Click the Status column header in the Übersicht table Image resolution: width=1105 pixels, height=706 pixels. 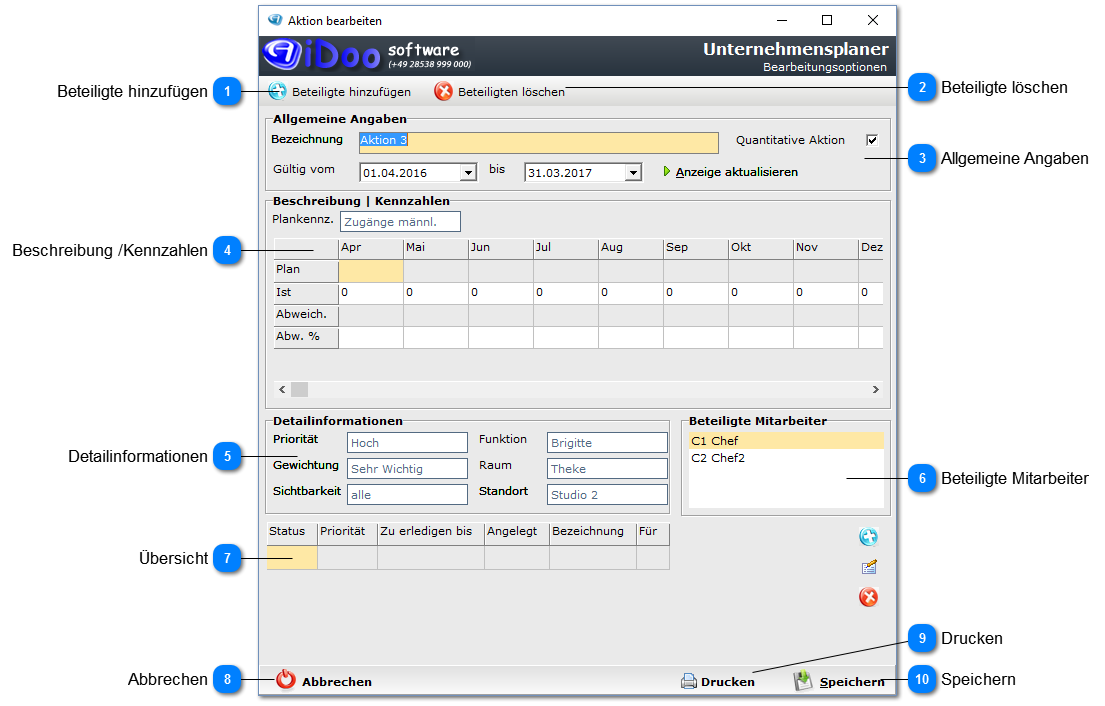pos(292,532)
